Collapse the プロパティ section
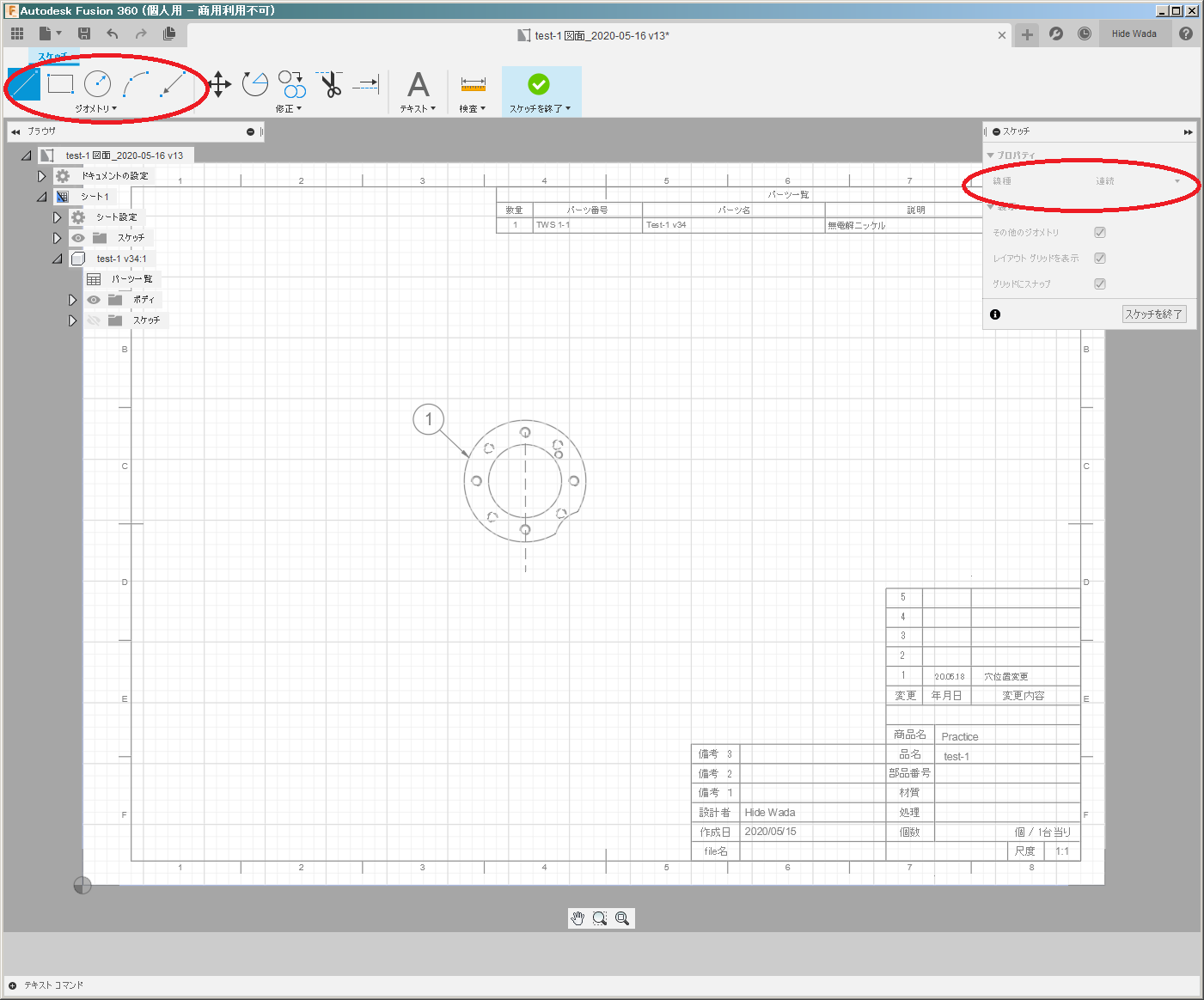 (991, 155)
